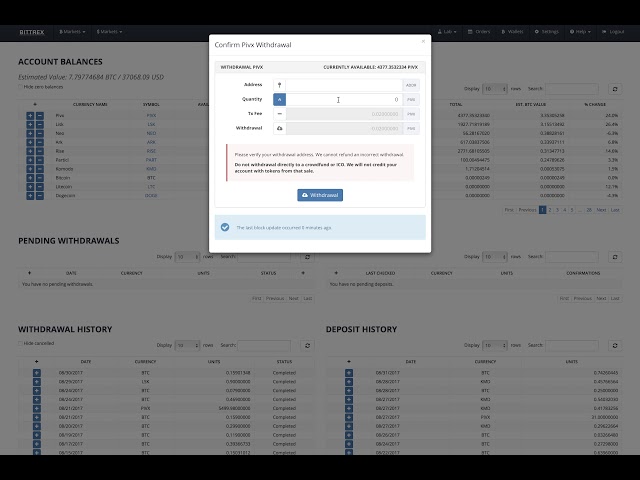Click the plus deposit button for Lisk

click(x=30, y=124)
